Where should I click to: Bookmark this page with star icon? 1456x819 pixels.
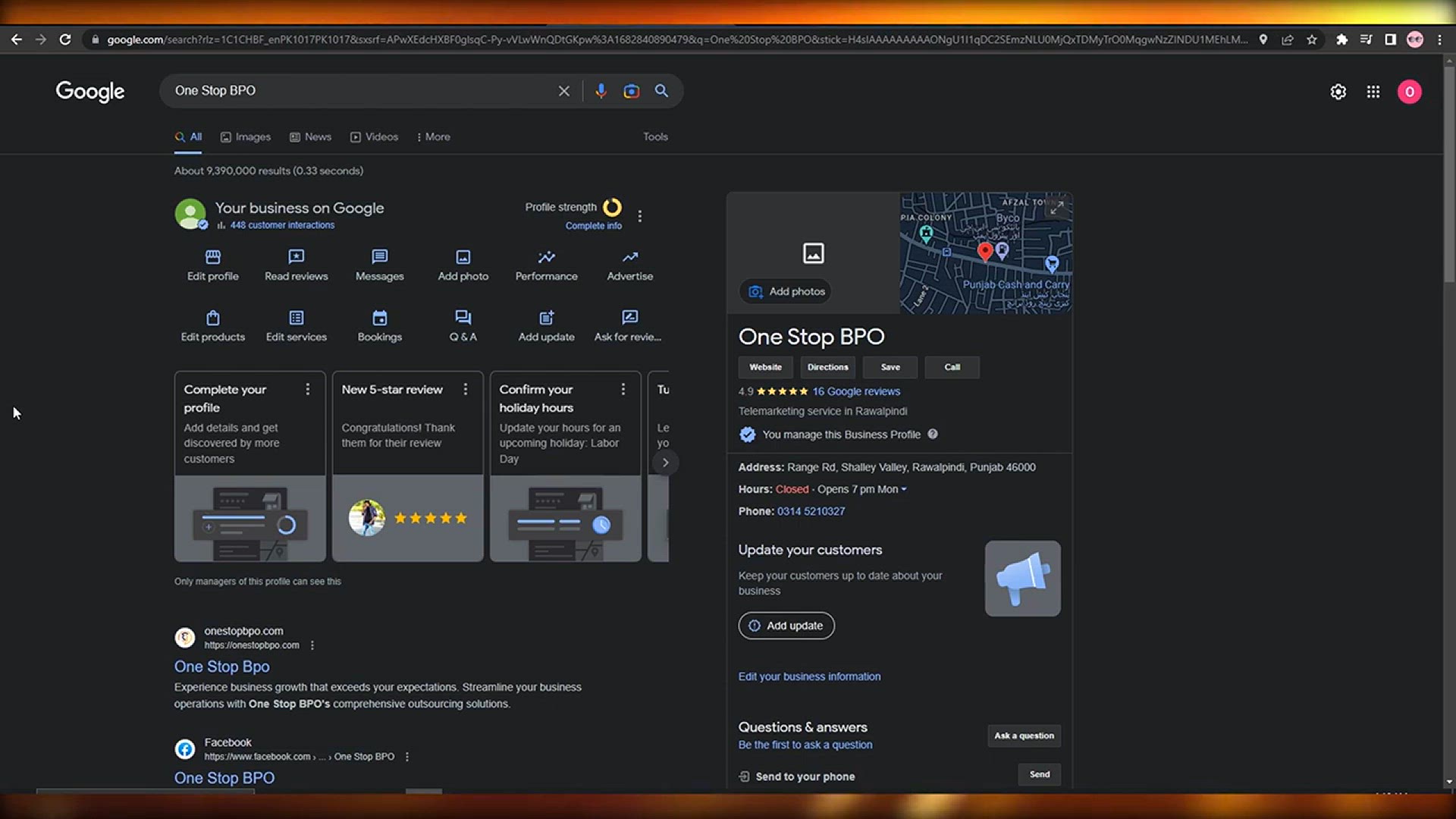pos(1312,39)
